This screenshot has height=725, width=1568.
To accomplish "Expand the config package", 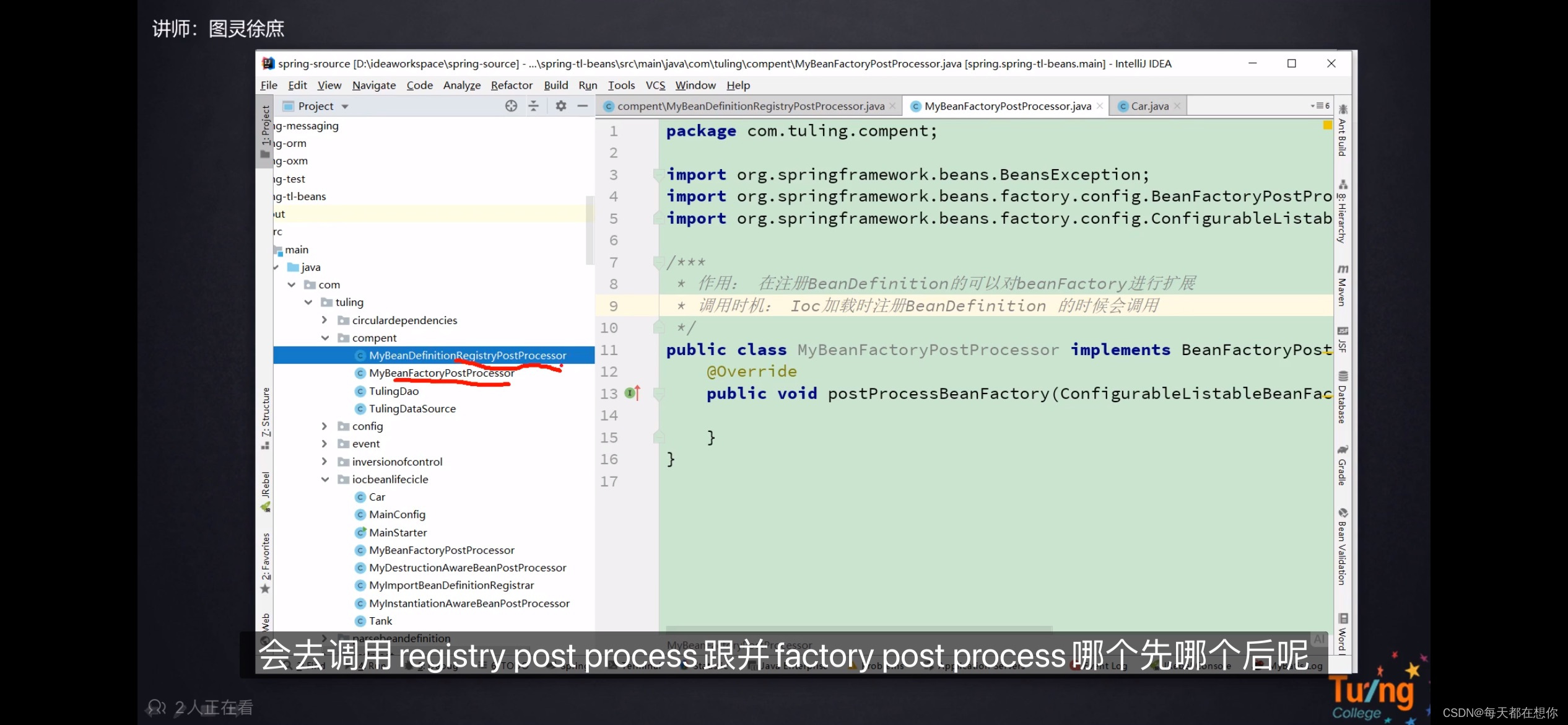I will 324,426.
